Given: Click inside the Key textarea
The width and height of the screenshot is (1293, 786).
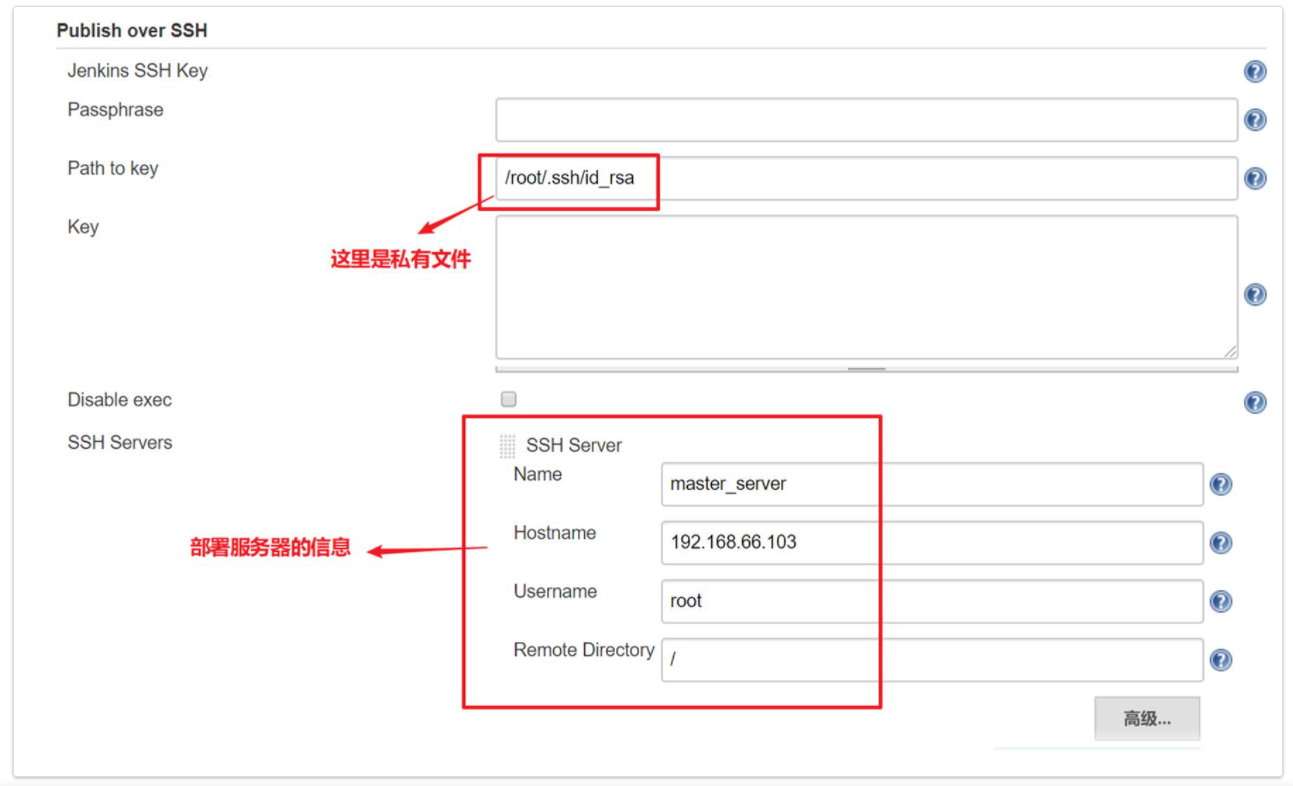Looking at the screenshot, I should [x=866, y=287].
